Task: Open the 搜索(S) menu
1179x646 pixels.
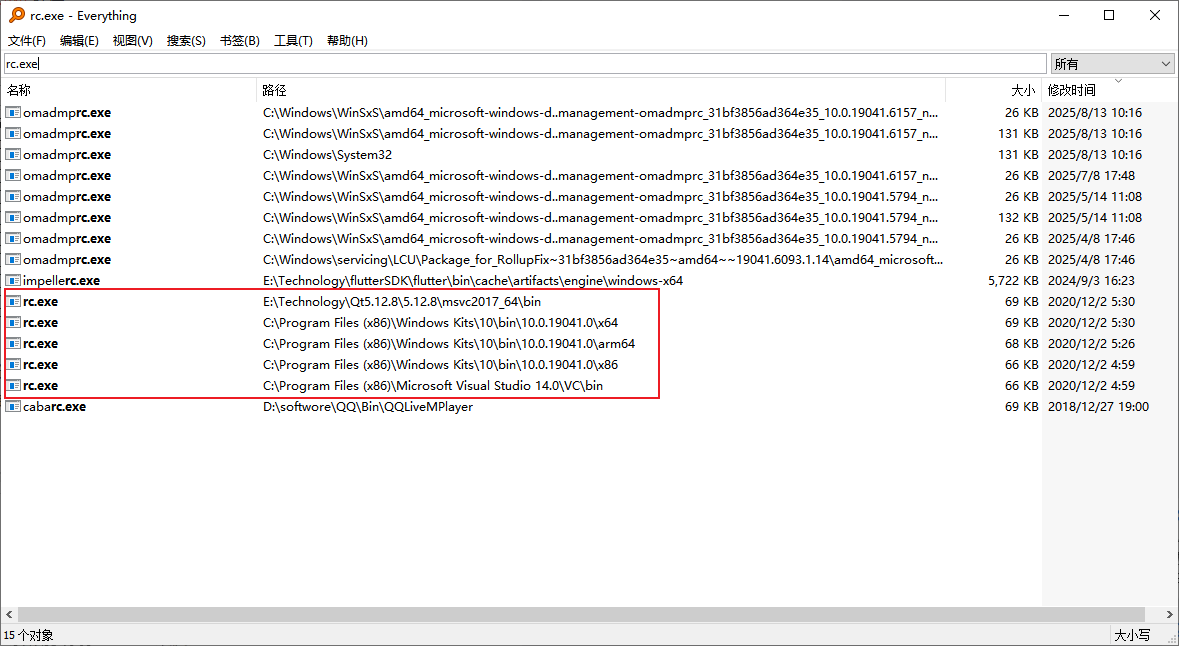Action: [x=186, y=41]
